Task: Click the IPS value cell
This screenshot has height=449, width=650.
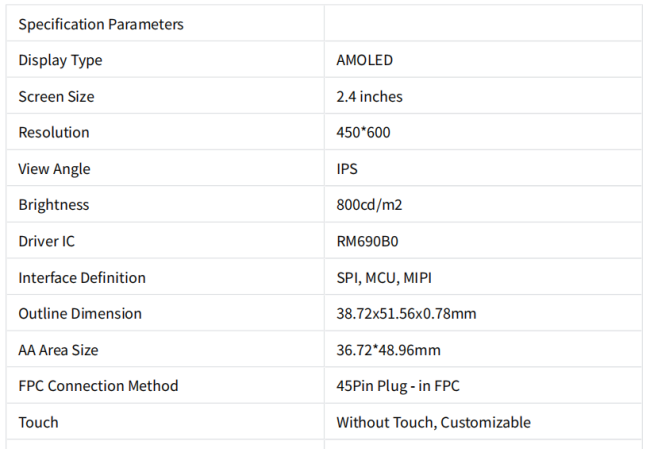Action: [x=347, y=169]
